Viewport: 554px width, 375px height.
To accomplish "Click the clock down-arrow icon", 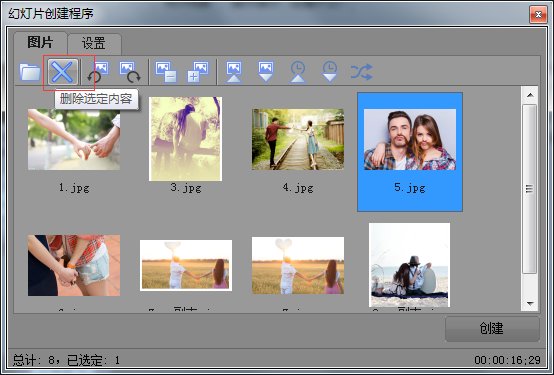I will pos(330,72).
